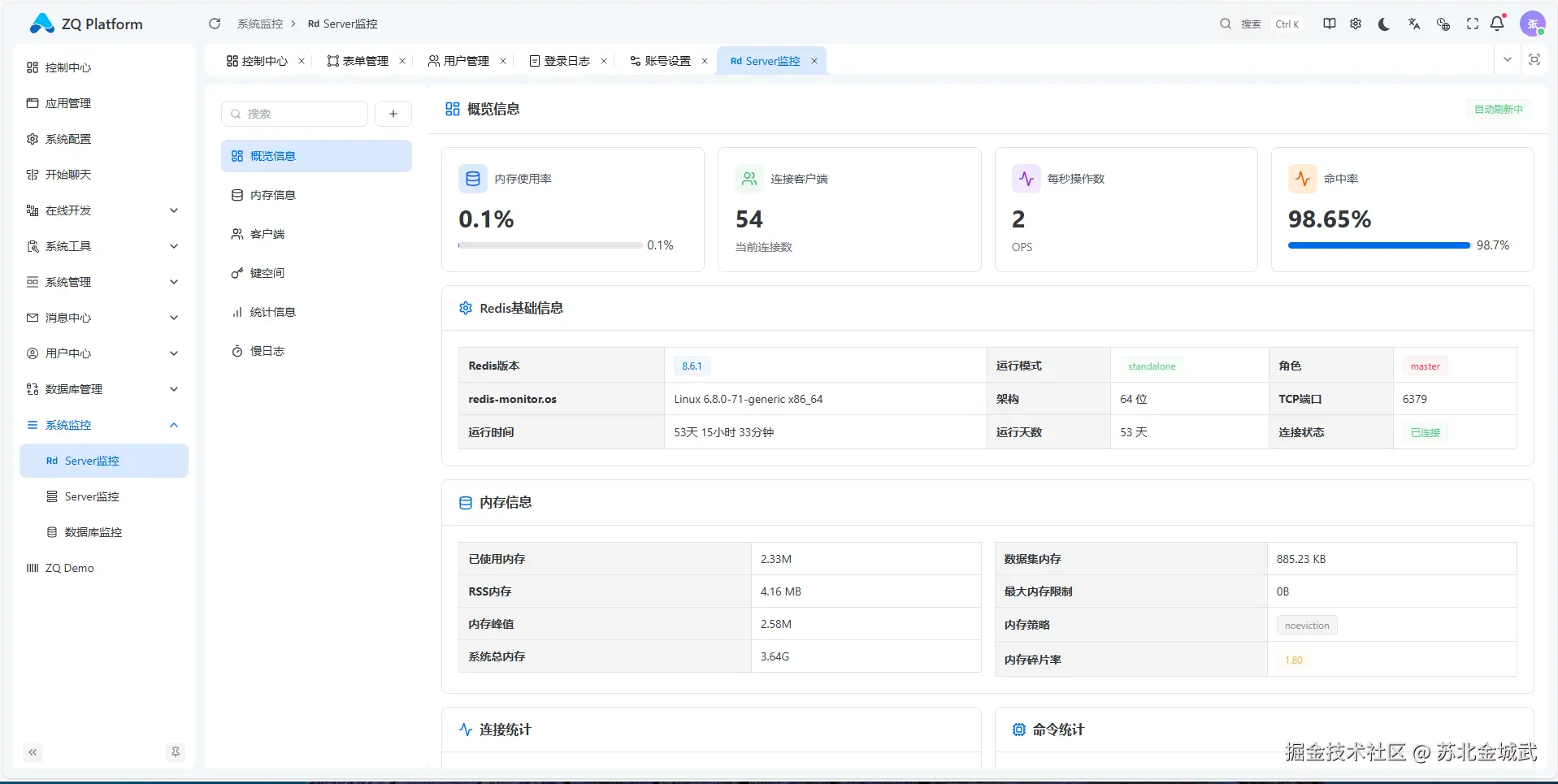
Task: Open the tab list dropdown chevron
Action: coord(1508,59)
